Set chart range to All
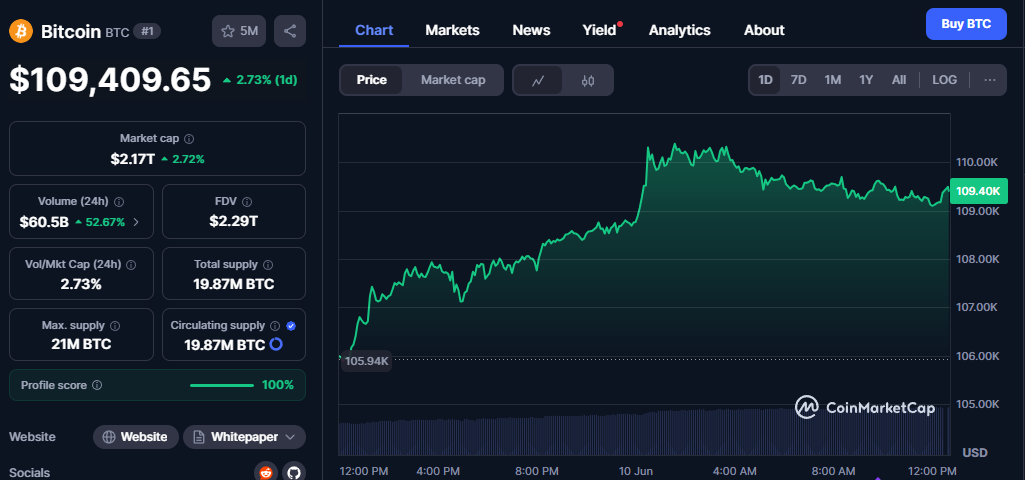Viewport: 1025px width, 480px height. 899,80
